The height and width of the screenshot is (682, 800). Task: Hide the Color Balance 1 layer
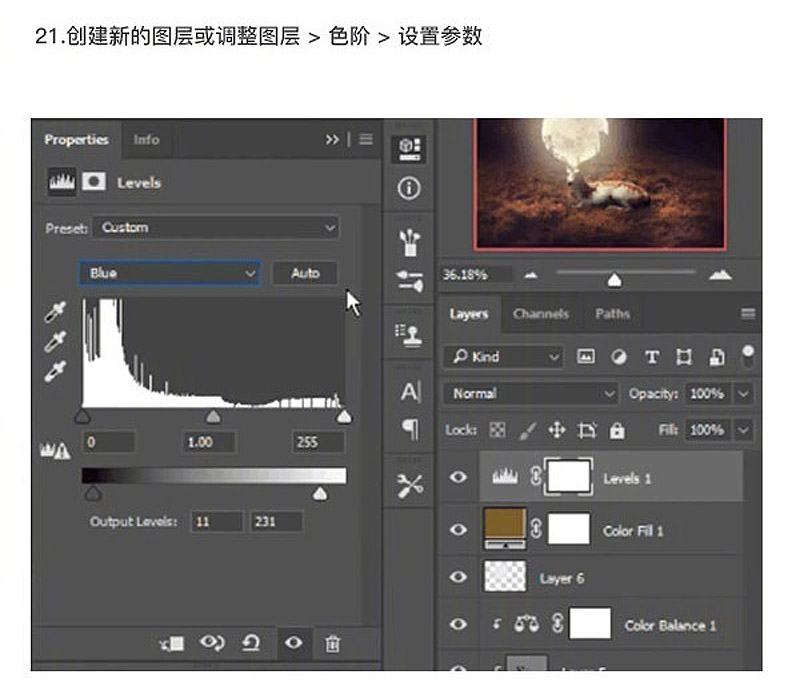458,624
